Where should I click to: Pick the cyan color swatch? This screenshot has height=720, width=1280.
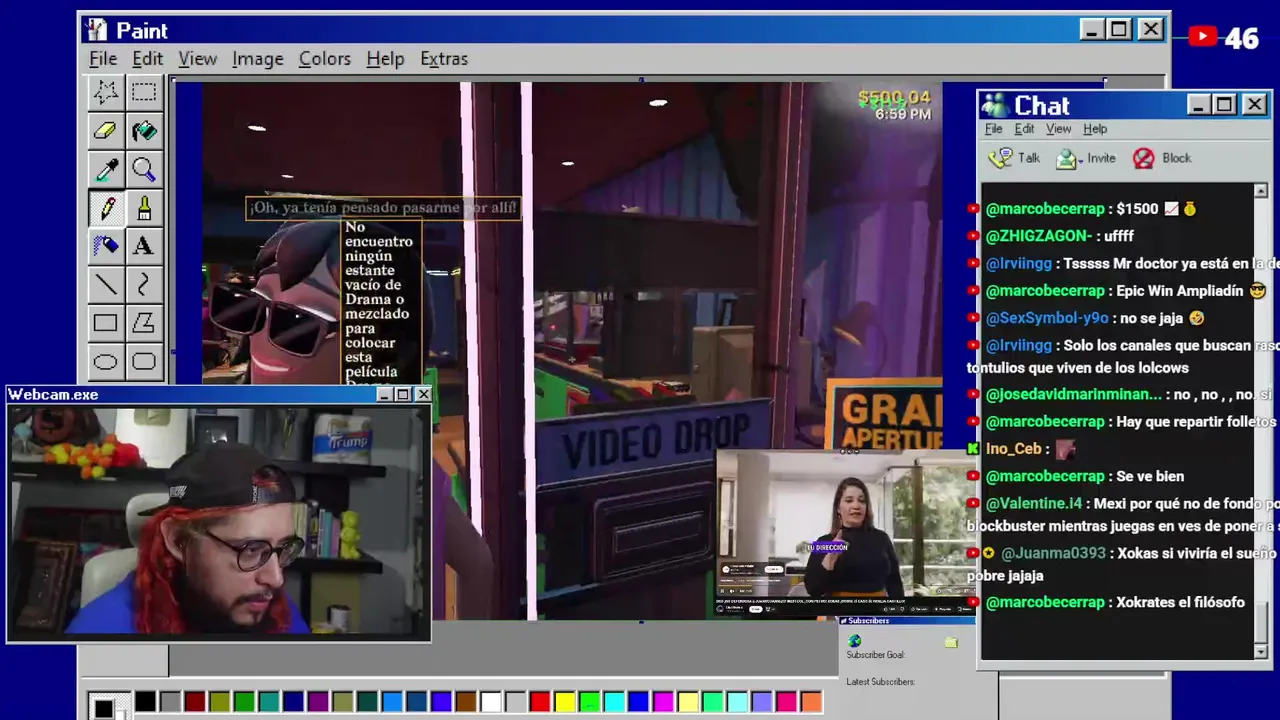[614, 702]
